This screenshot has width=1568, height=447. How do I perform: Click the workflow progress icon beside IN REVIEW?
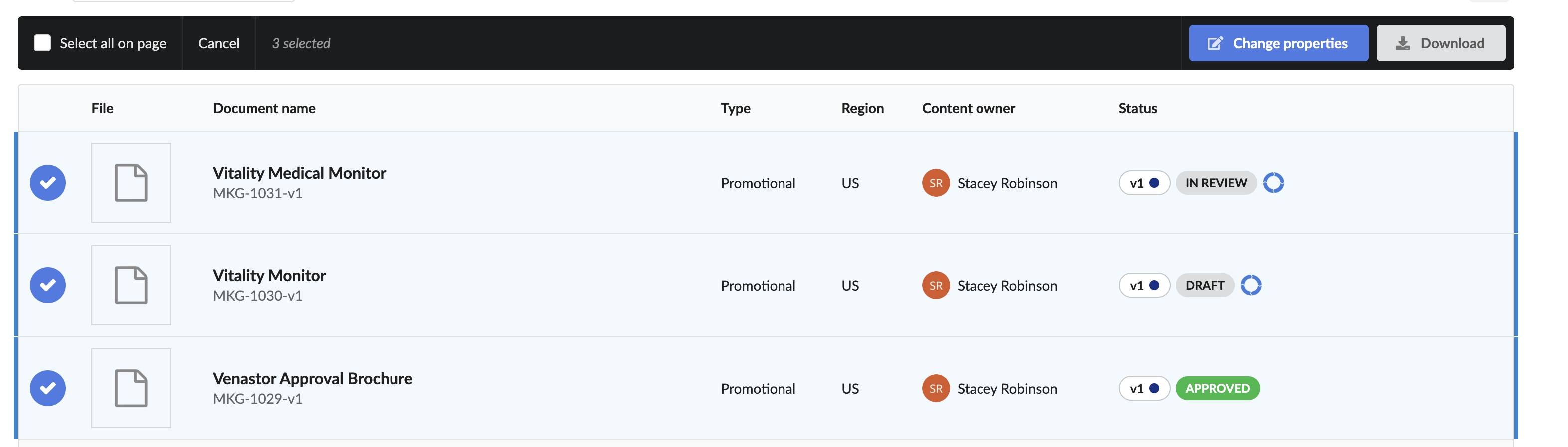[1273, 183]
